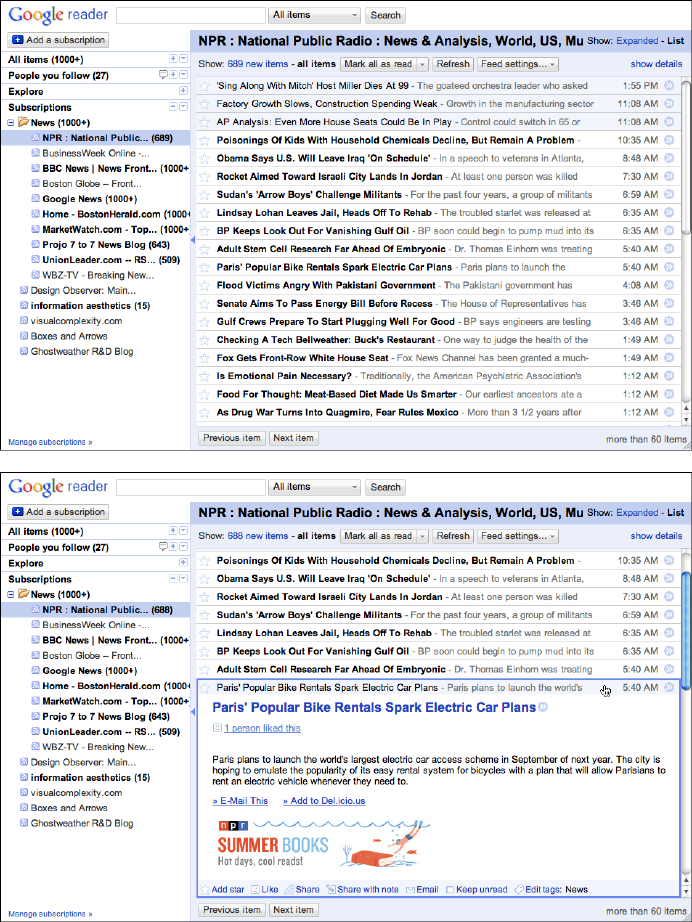Open Manage subscriptions link in top window

tap(50, 442)
